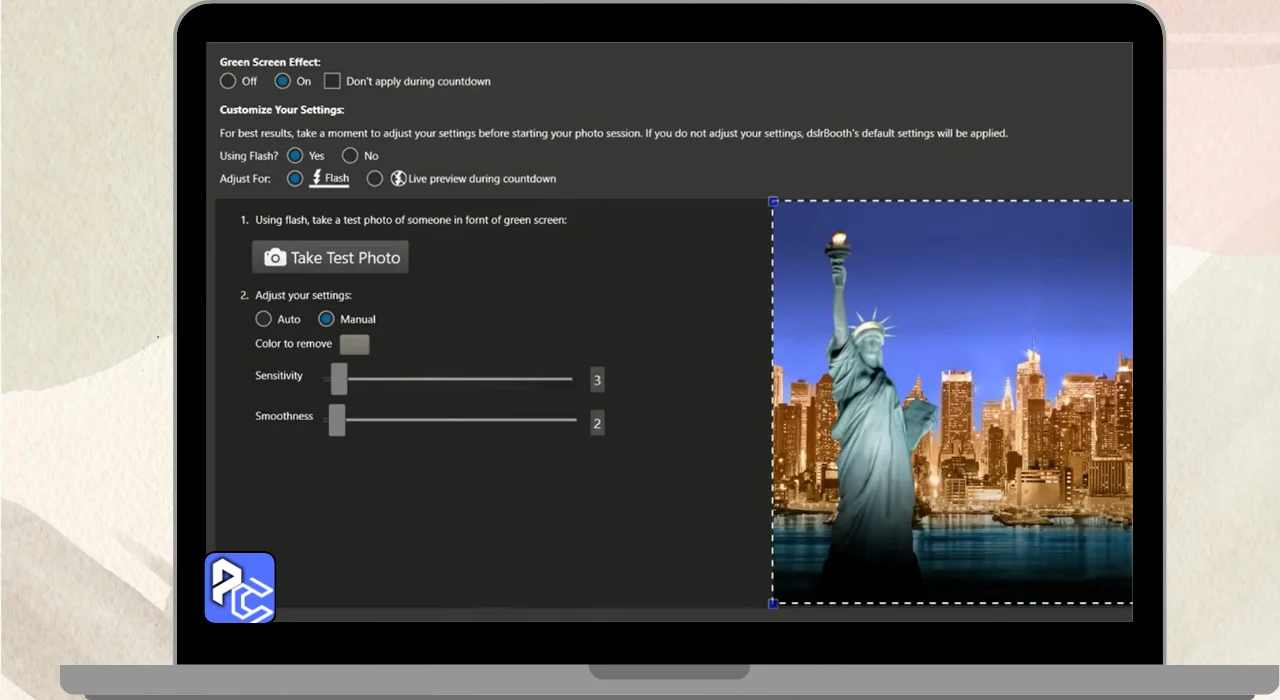Image resolution: width=1280 pixels, height=700 pixels.
Task: Click the Sensitivity slider handle
Action: click(339, 379)
